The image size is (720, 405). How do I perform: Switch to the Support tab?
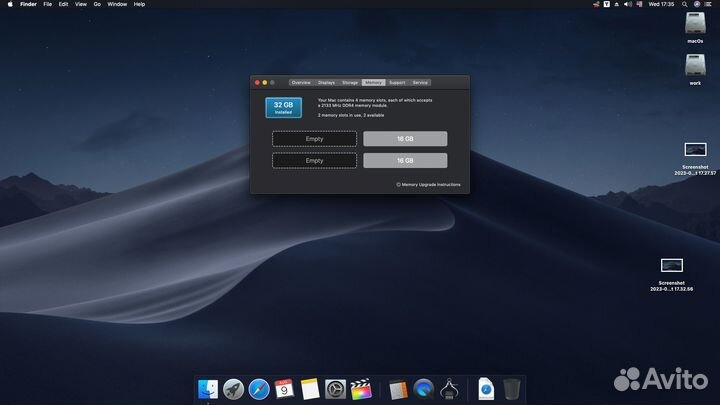point(397,83)
